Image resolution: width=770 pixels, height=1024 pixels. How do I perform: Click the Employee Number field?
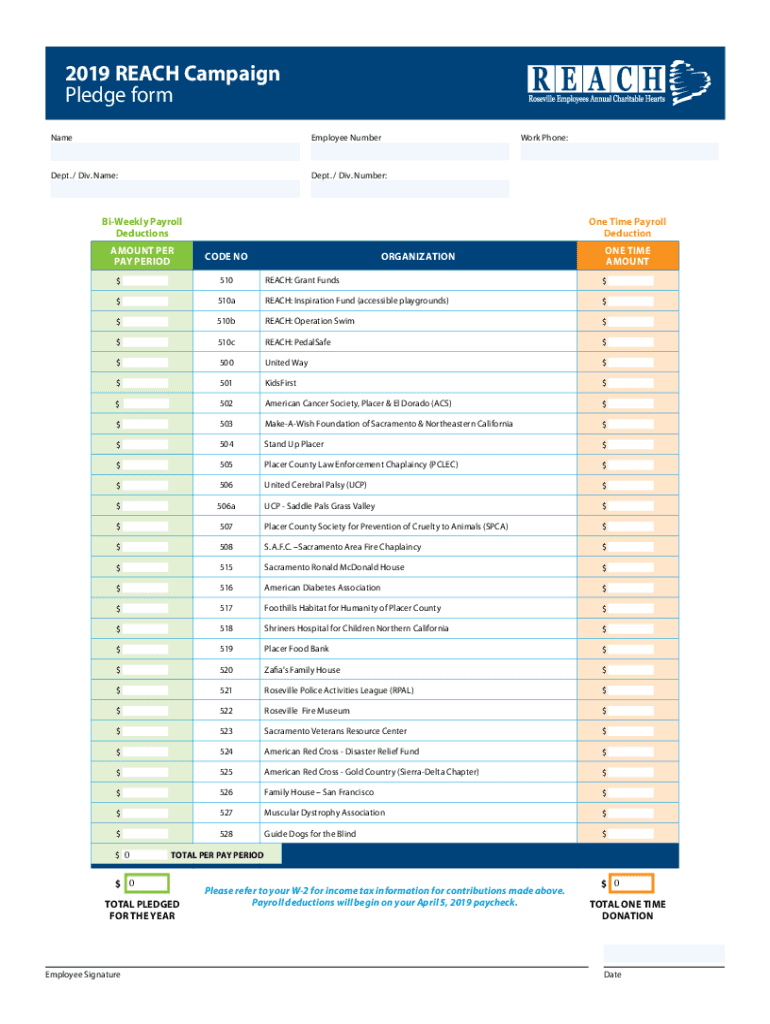point(409,152)
